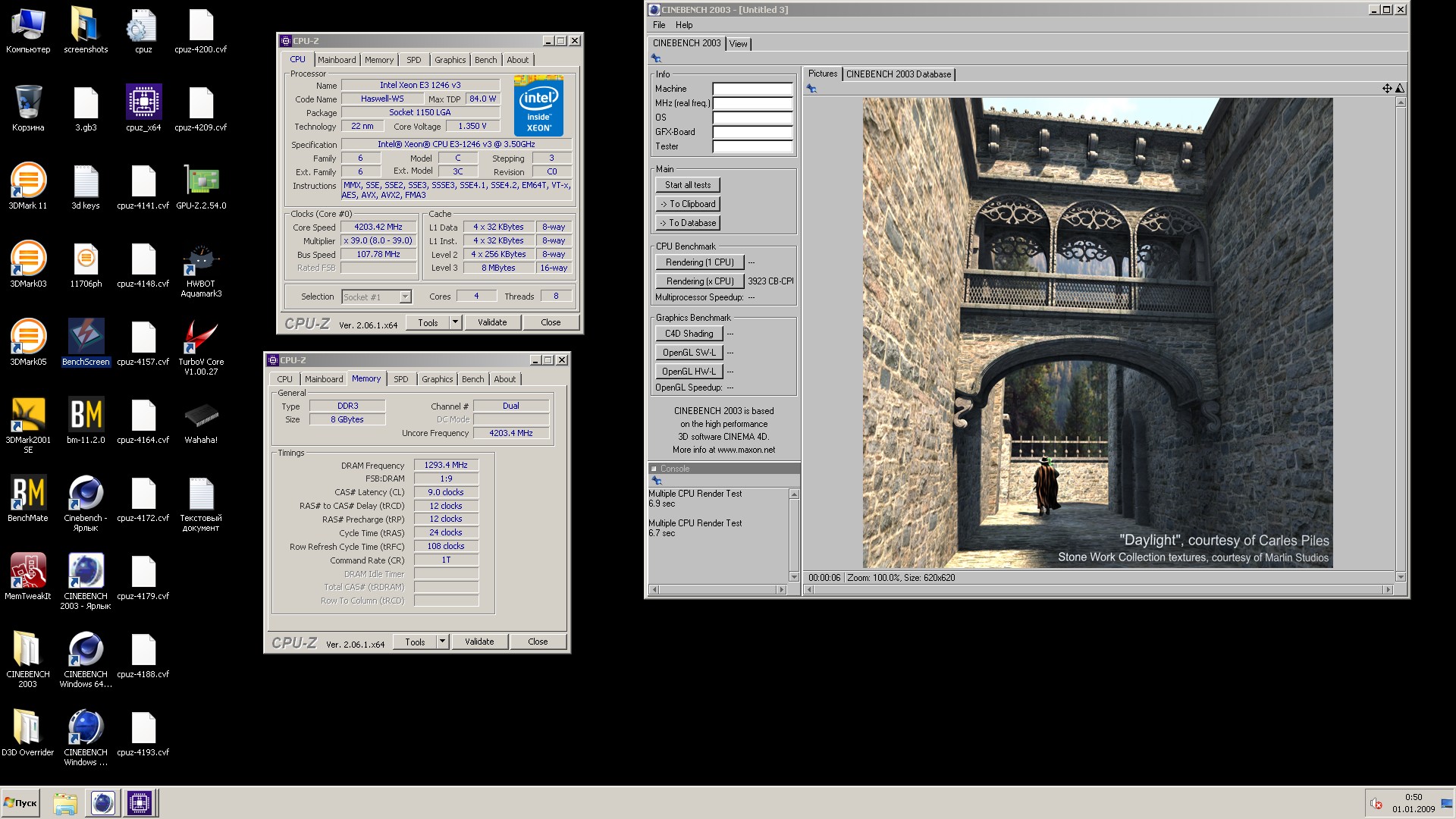Screen dimensions: 1456x819
Task: Open the screenshots folder icon
Action: coord(86,31)
